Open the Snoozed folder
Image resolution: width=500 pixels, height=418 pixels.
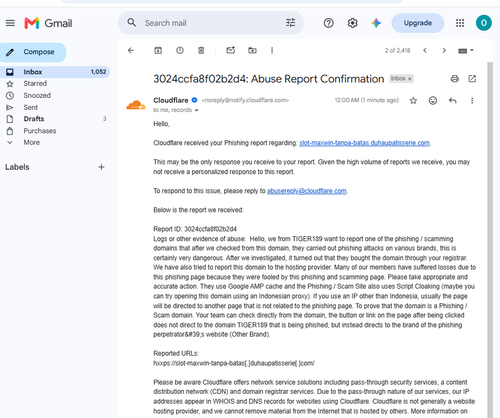[x=37, y=95]
